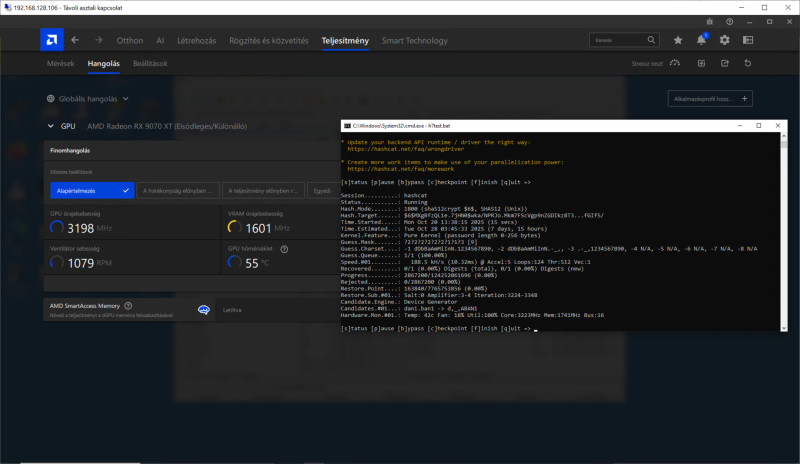Open favorites with the star icon
Image resolution: width=800 pixels, height=464 pixels.
(x=678, y=40)
